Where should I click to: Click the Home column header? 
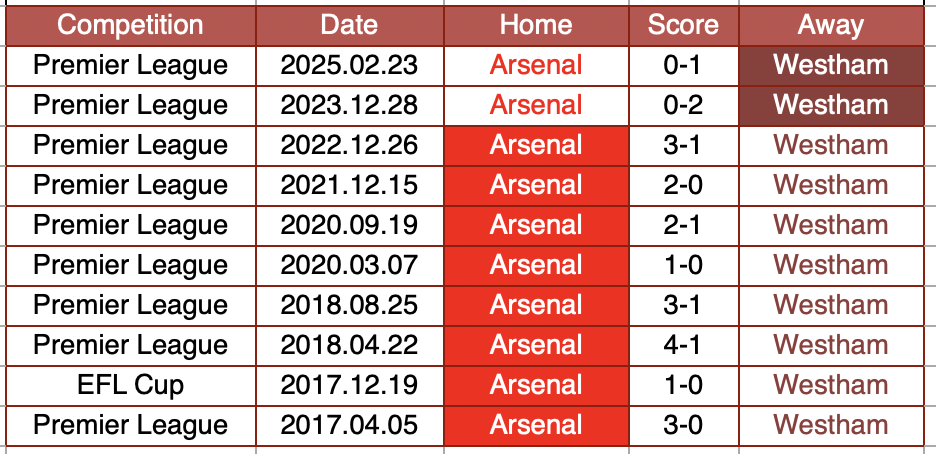(536, 25)
